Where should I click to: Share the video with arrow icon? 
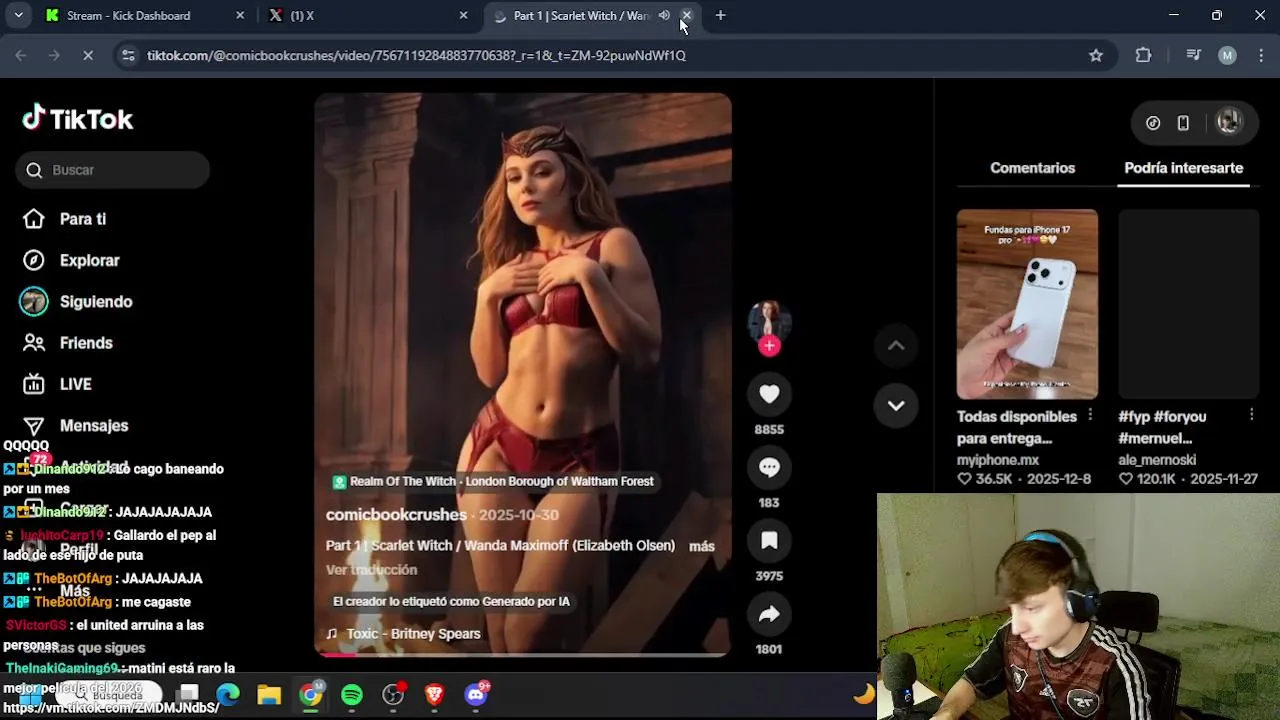point(769,614)
